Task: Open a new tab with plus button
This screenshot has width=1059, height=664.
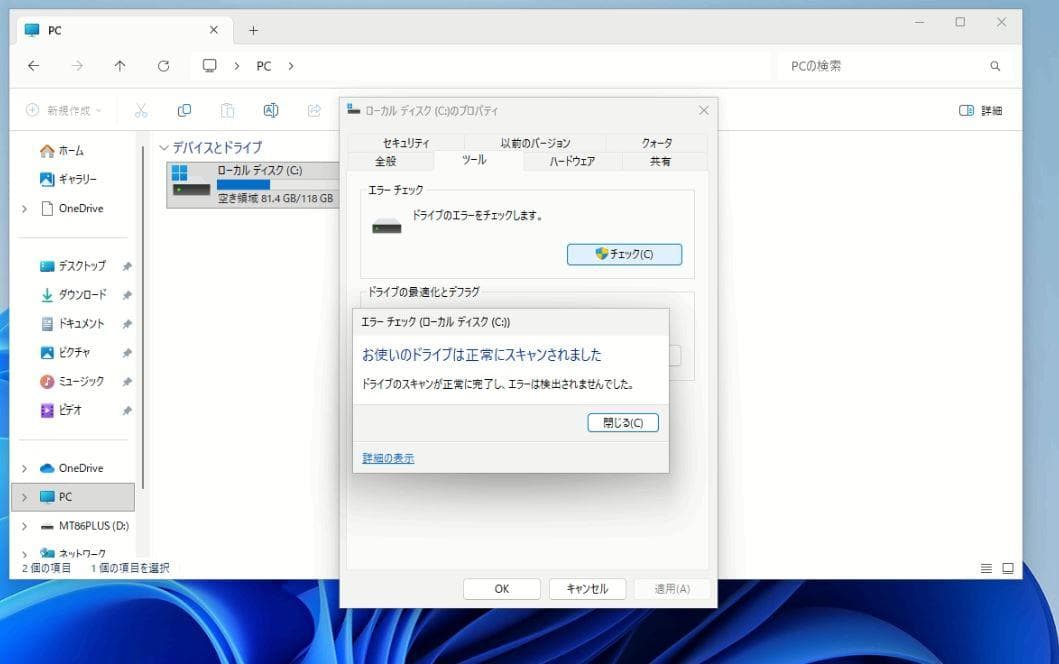Action: pos(253,30)
